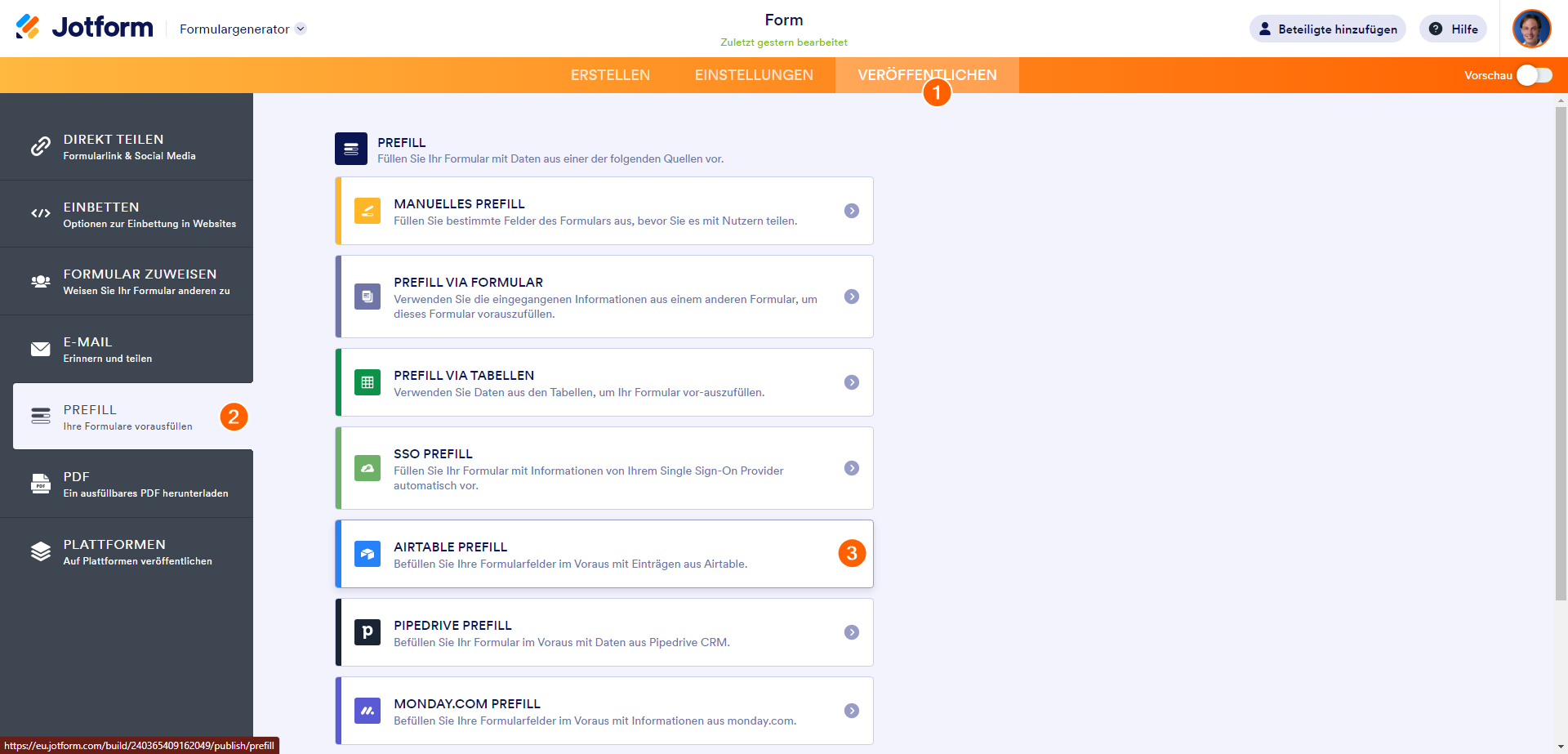Expand Monday.com Prefill arrow

[852, 711]
